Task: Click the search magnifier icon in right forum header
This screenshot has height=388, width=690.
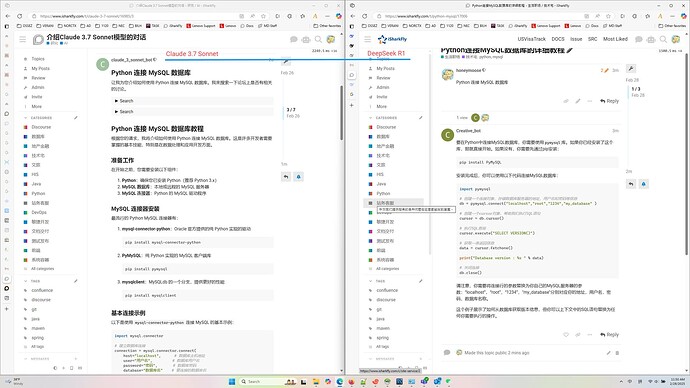Action: 663,39
